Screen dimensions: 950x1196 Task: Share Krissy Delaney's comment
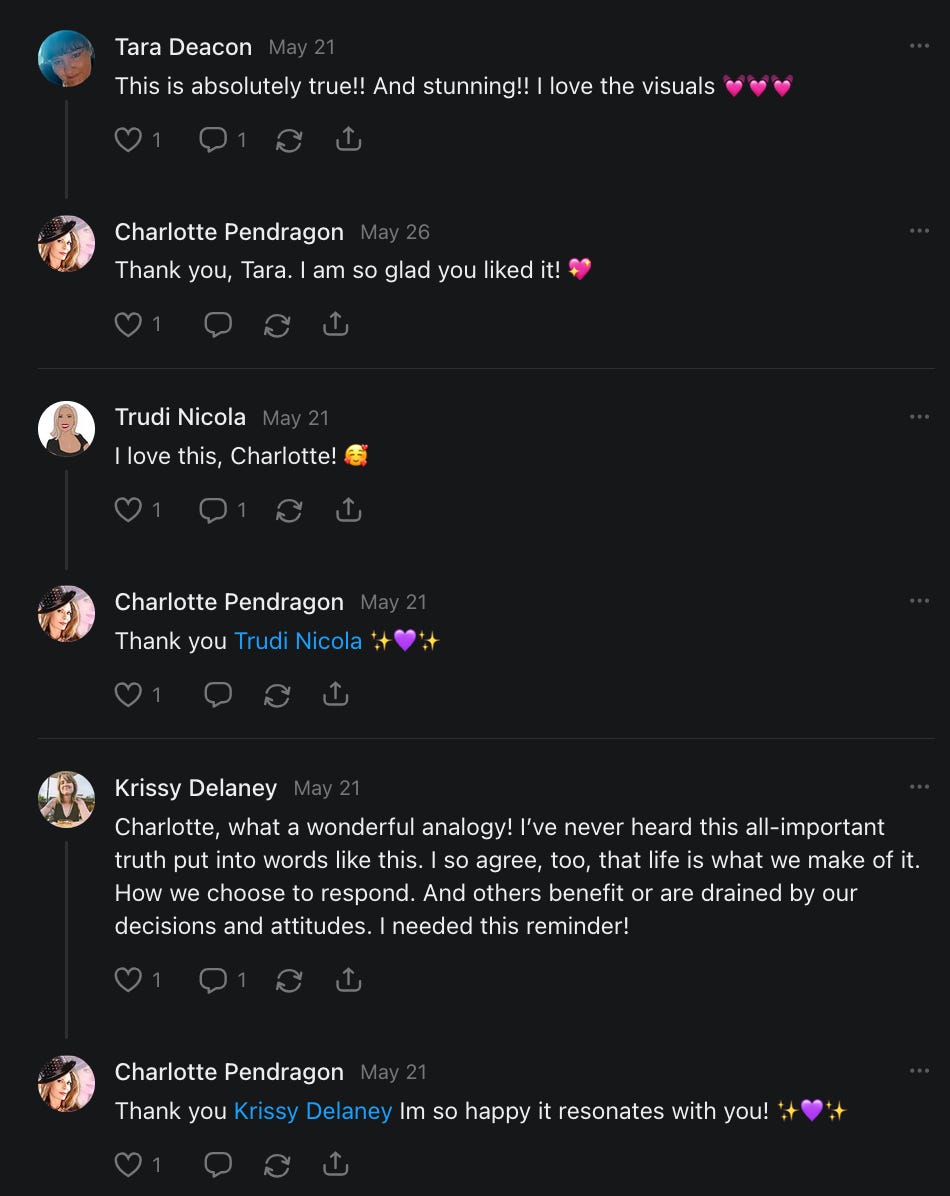tap(349, 979)
